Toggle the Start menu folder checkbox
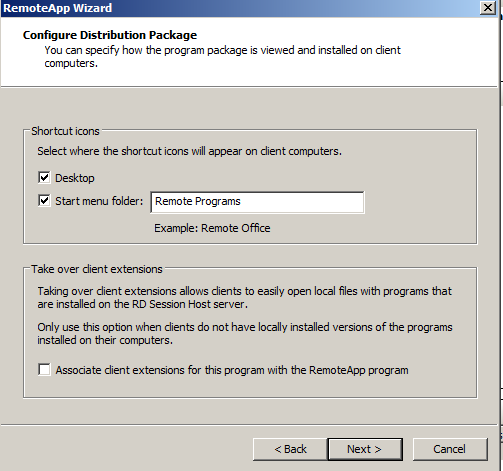 pos(44,201)
